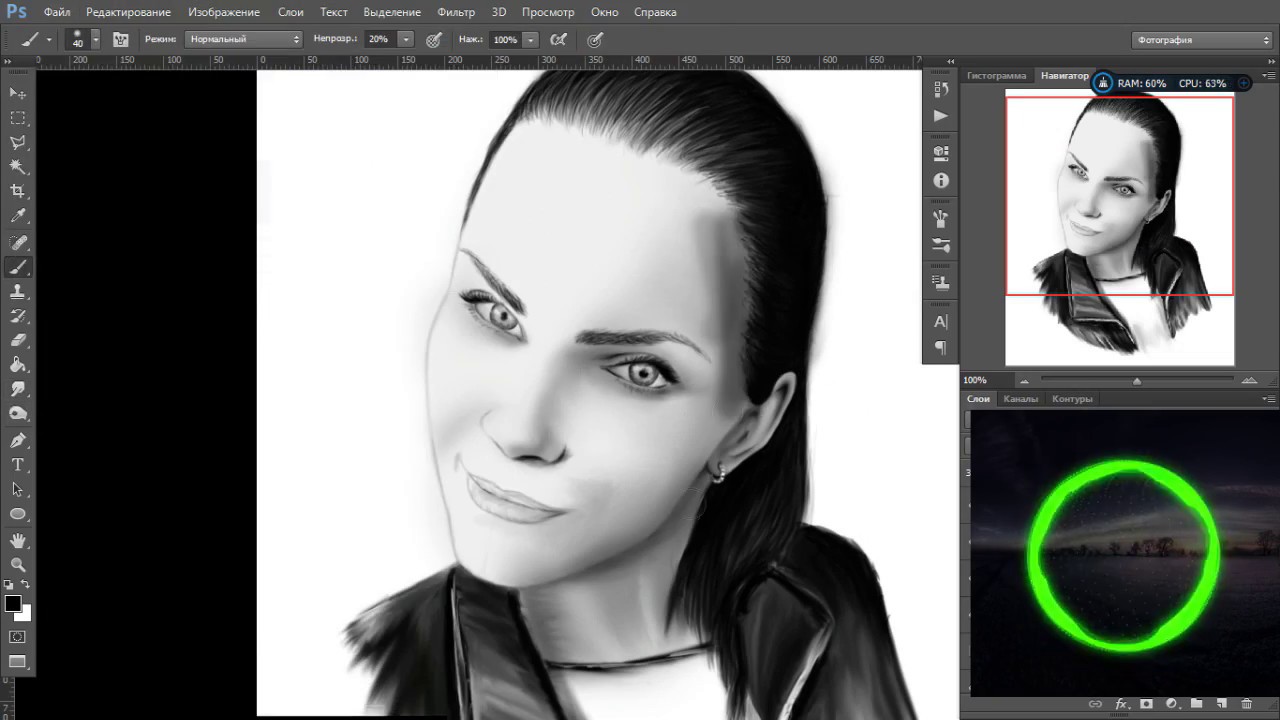Select the Pen tool
1280x720 pixels.
(18, 441)
